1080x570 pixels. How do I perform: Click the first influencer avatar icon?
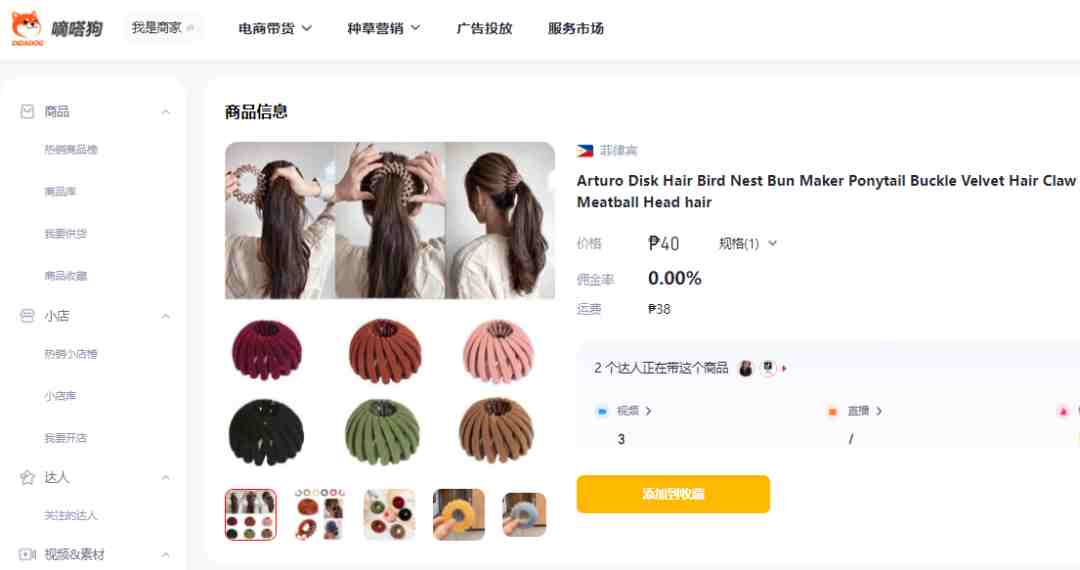pyautogui.click(x=745, y=368)
